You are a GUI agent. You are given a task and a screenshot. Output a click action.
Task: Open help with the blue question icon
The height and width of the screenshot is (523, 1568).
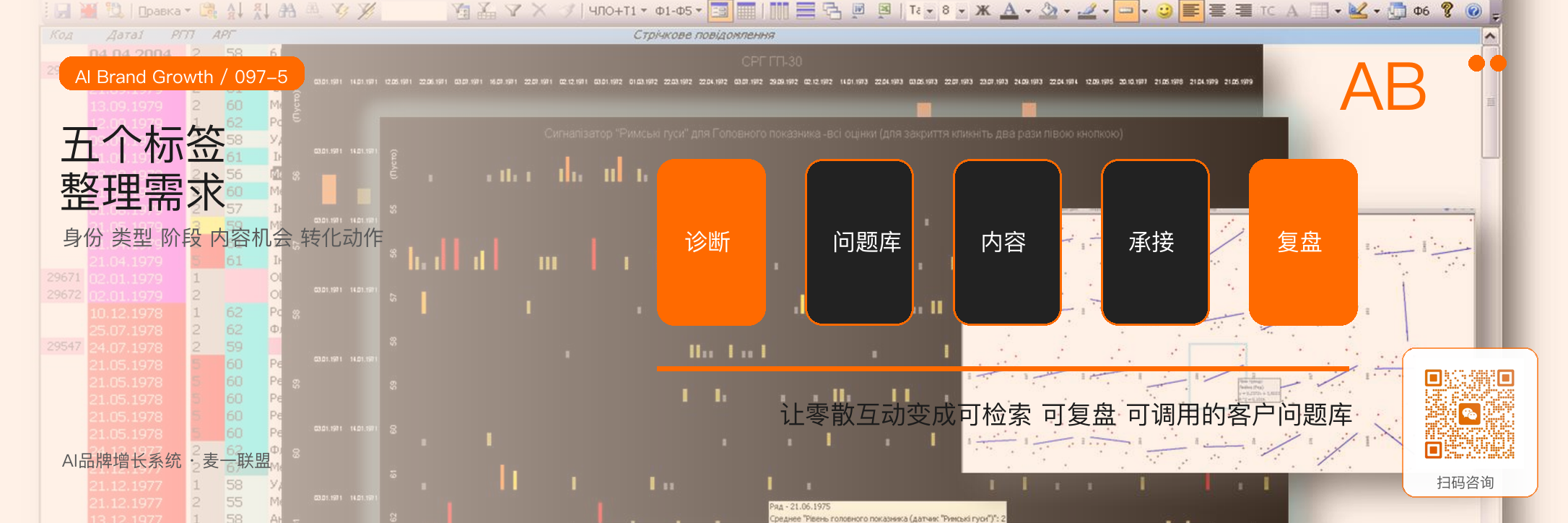point(1474,11)
